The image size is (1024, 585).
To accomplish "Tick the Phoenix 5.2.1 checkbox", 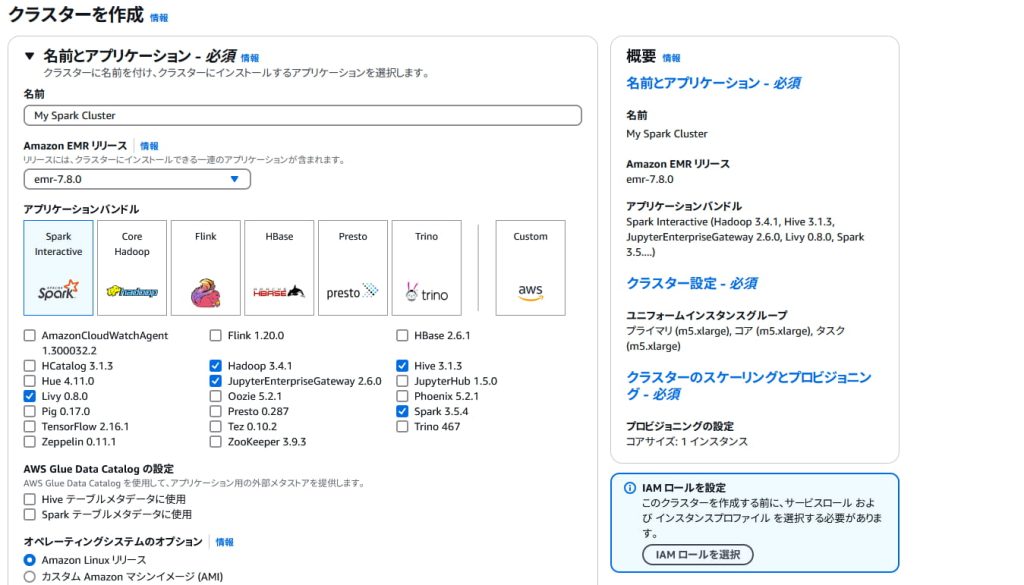I will tap(402, 396).
